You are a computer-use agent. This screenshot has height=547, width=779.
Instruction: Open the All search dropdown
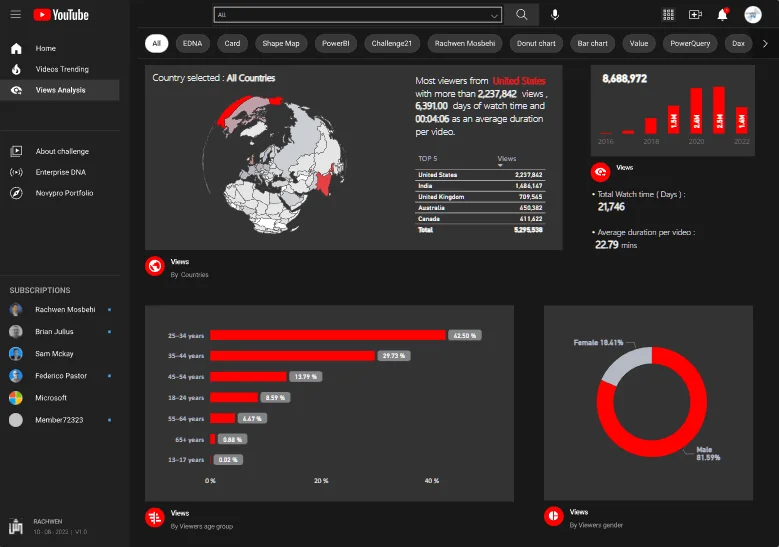pos(358,15)
